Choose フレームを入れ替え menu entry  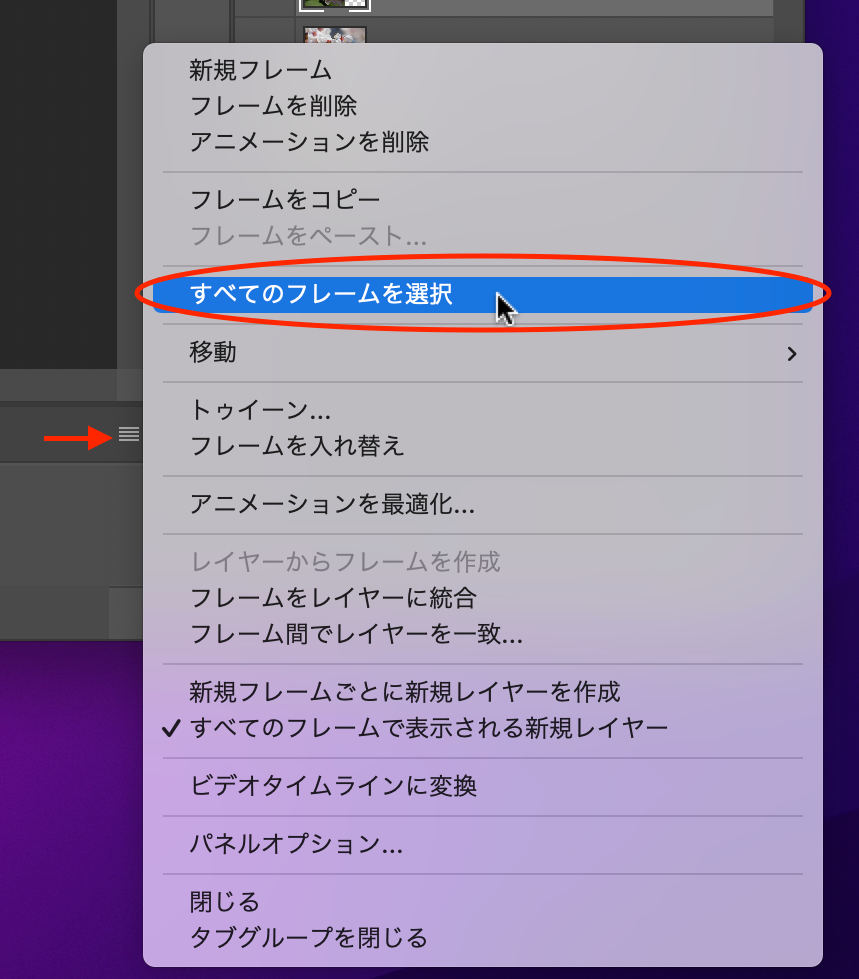coord(483,446)
